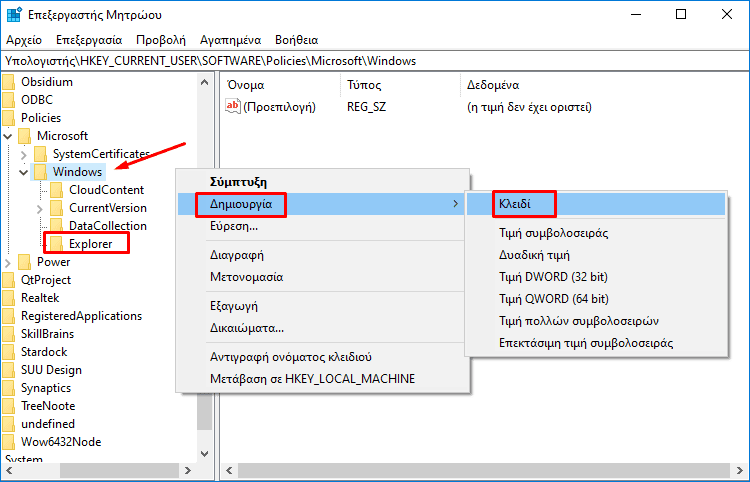Choose Μετάβαση σε HKEY_LOCAL_MACHINE

tap(323, 379)
